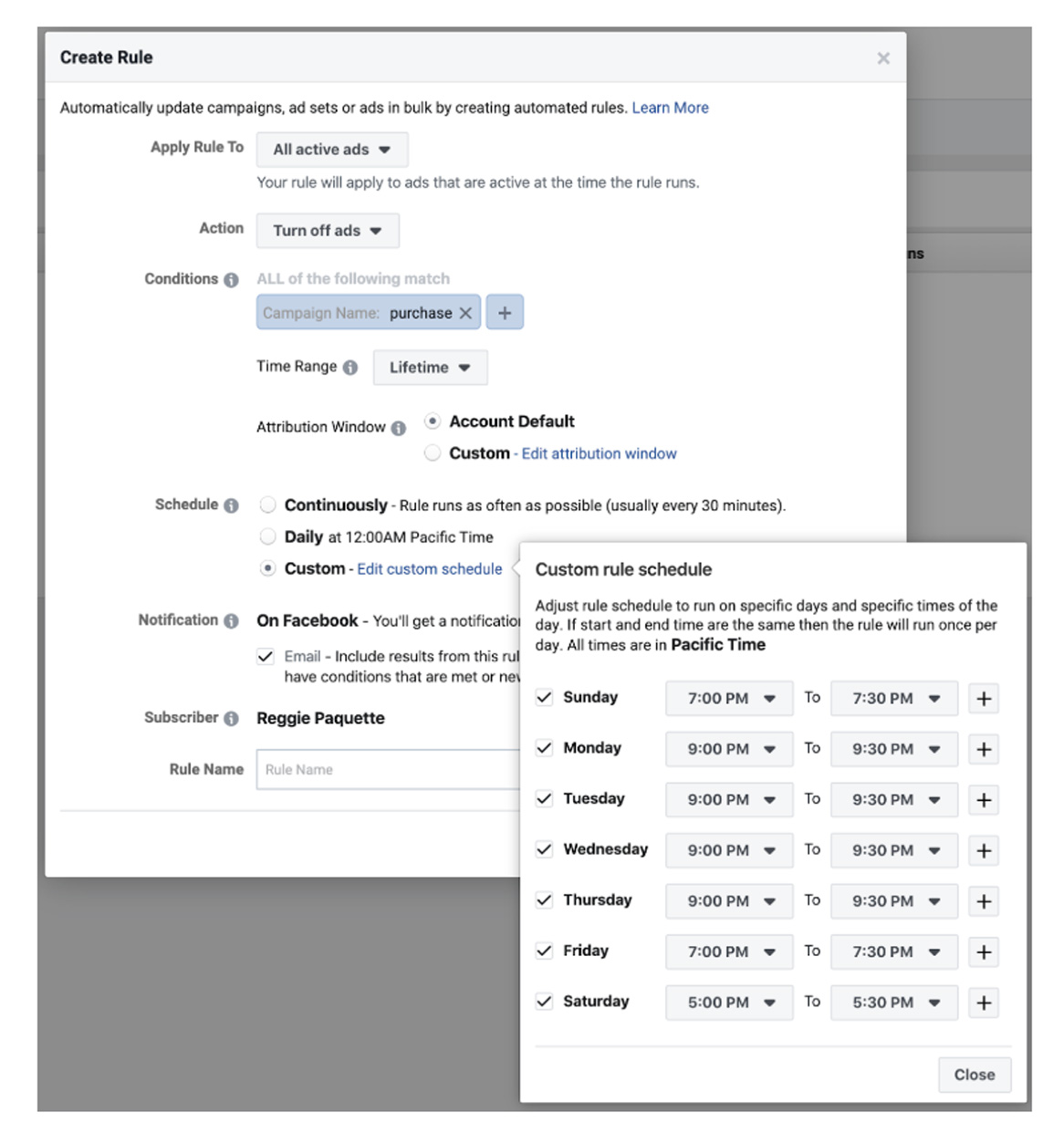Open the Turn off ads action dropdown

328,230
